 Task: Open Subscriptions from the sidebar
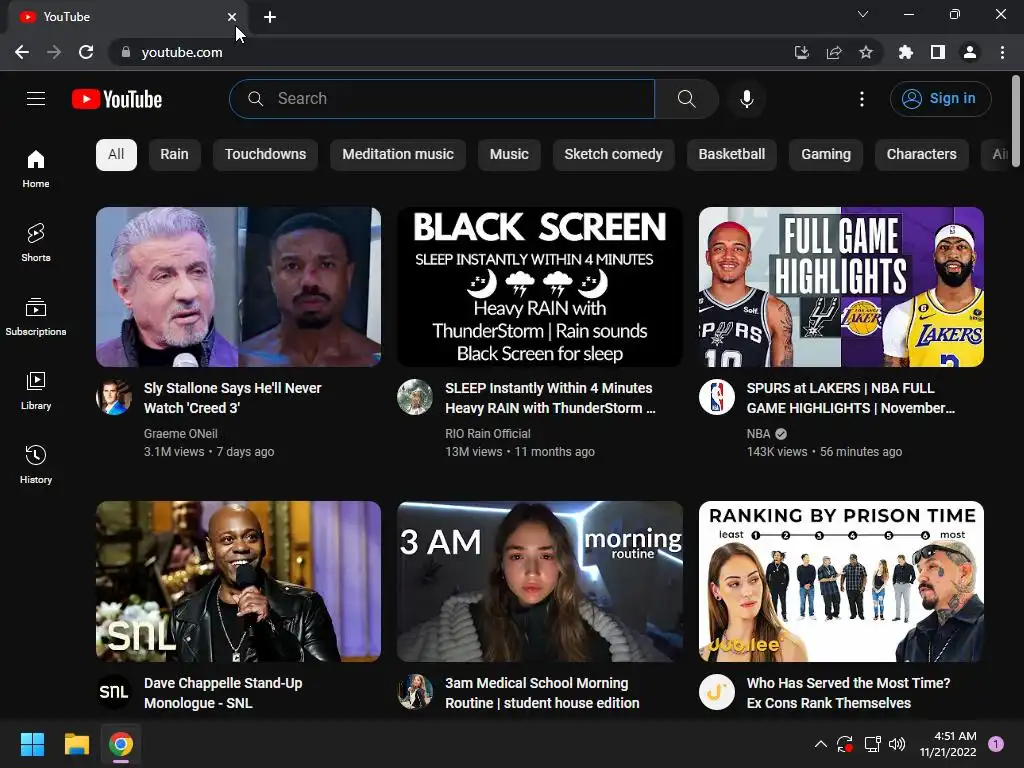[36, 316]
